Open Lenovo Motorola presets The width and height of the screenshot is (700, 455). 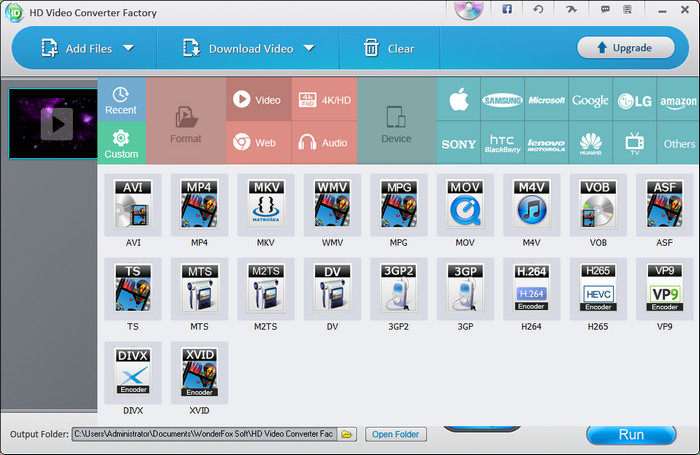[546, 143]
